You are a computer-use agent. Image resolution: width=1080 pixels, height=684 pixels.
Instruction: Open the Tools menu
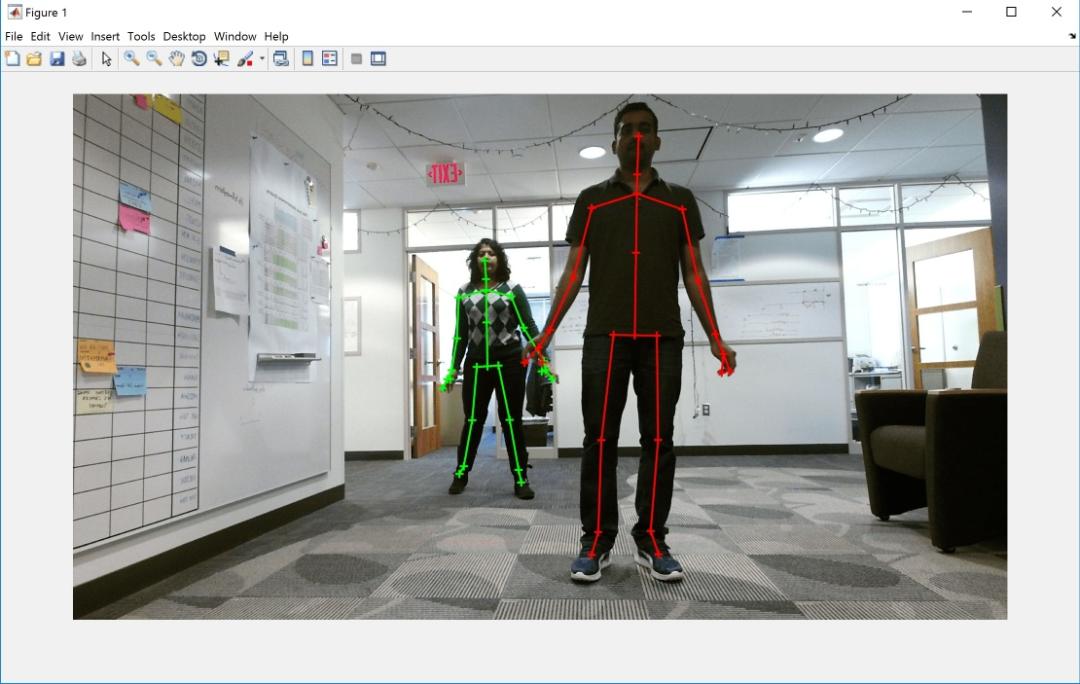tap(141, 37)
